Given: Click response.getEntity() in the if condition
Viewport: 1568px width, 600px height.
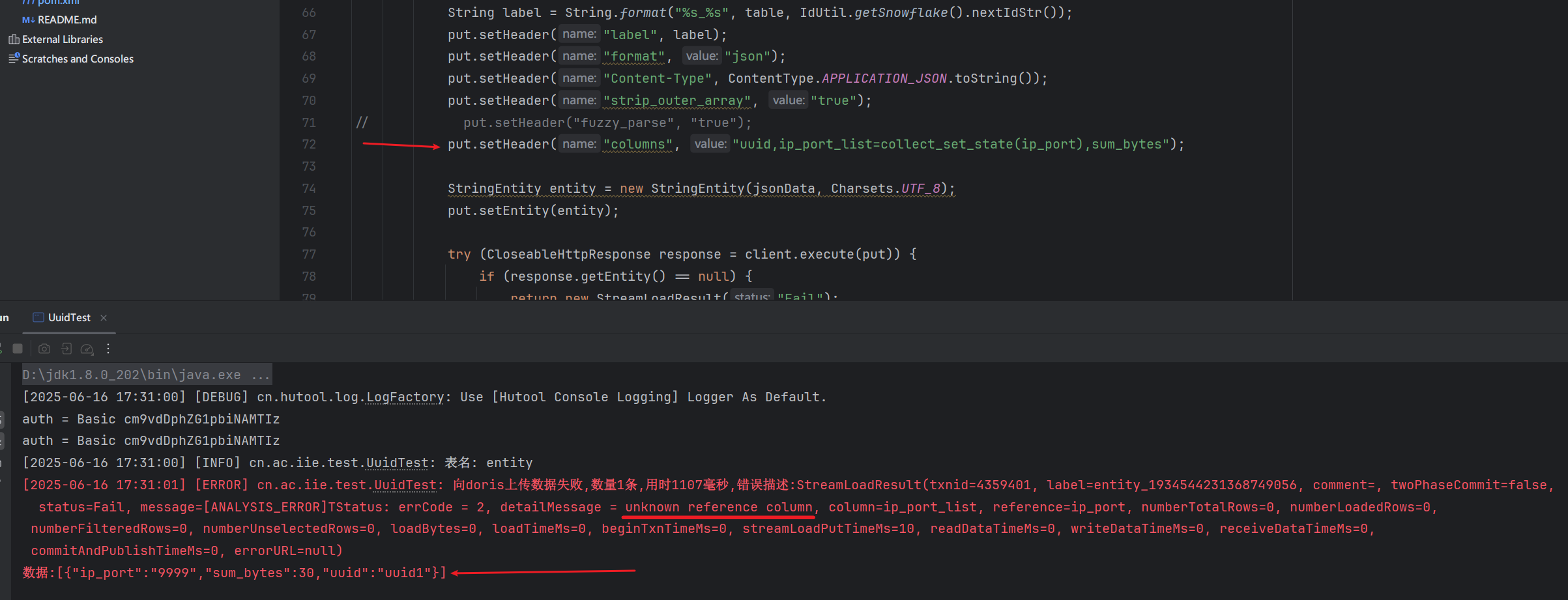Looking at the screenshot, I should click(588, 276).
